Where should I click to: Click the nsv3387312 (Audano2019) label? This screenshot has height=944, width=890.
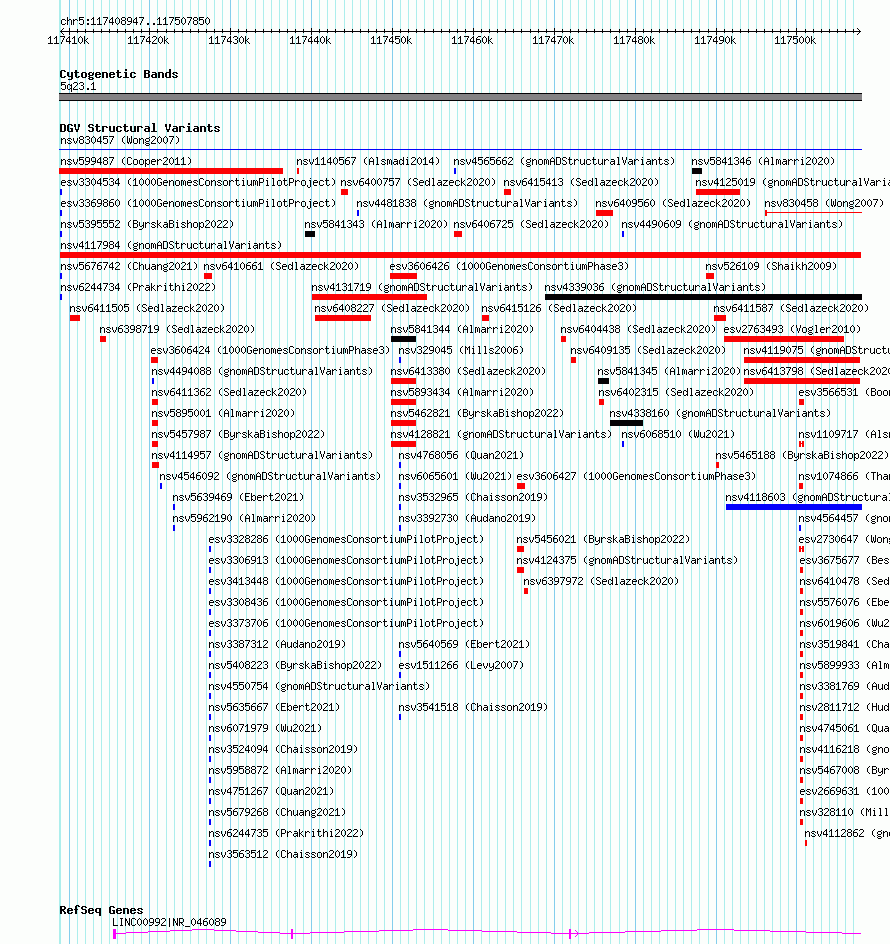point(277,644)
